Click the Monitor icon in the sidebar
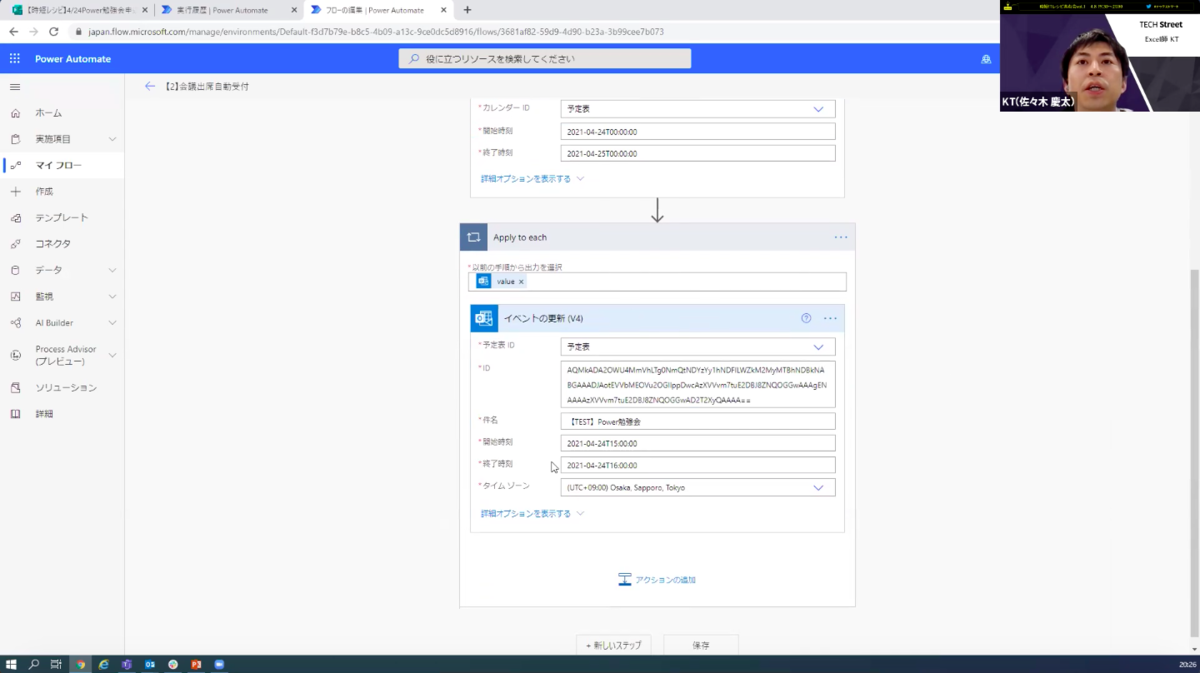Image resolution: width=1200 pixels, height=673 pixels. pyautogui.click(x=15, y=296)
